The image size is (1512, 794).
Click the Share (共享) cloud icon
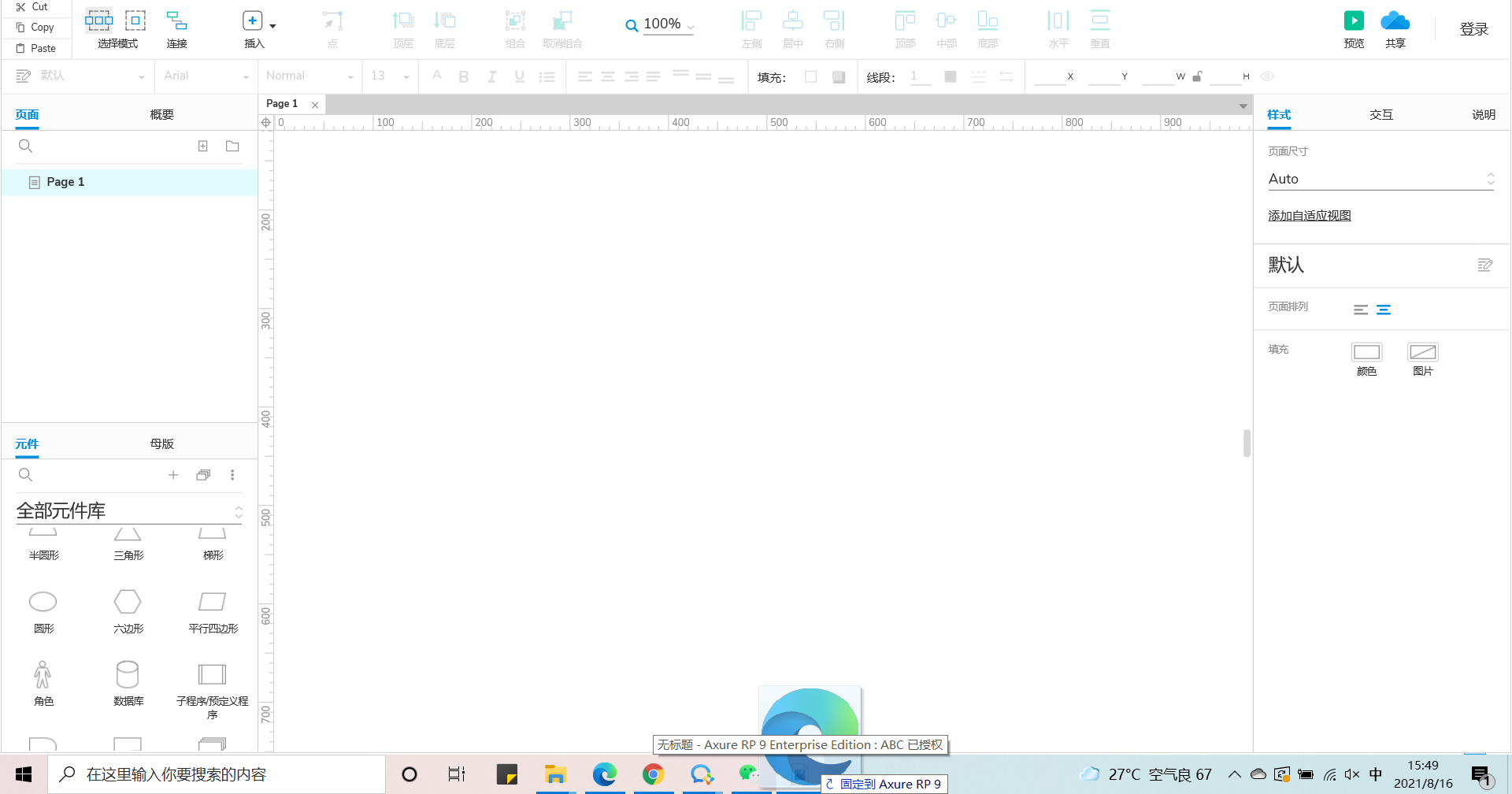point(1395,20)
